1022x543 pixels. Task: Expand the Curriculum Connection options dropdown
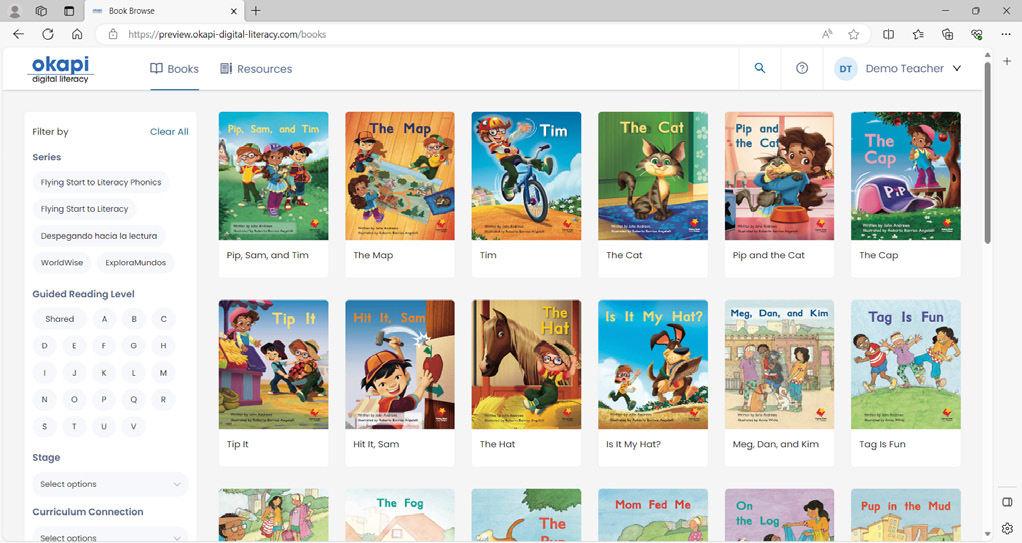[110, 535]
